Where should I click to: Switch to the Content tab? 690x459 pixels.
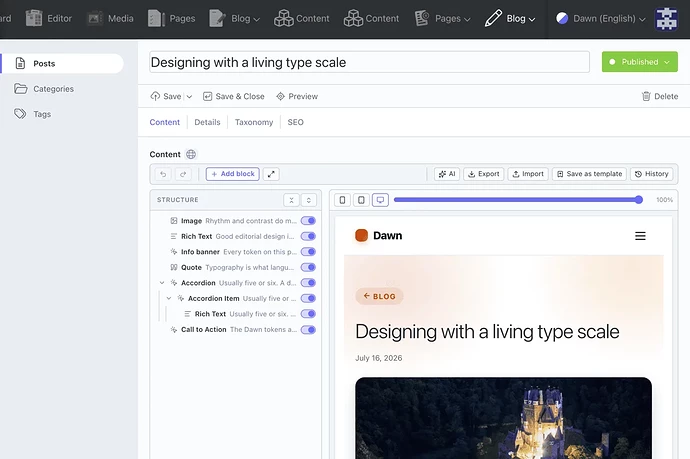(x=165, y=122)
